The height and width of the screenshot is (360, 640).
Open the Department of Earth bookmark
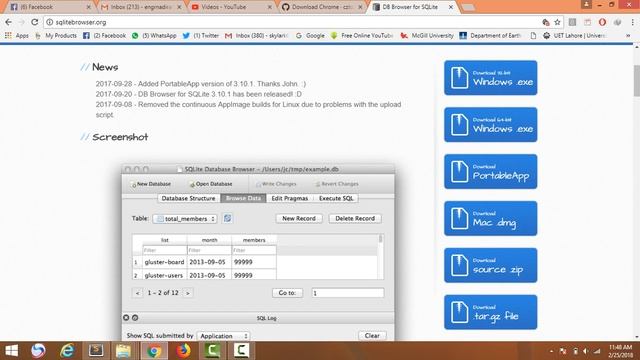point(490,36)
